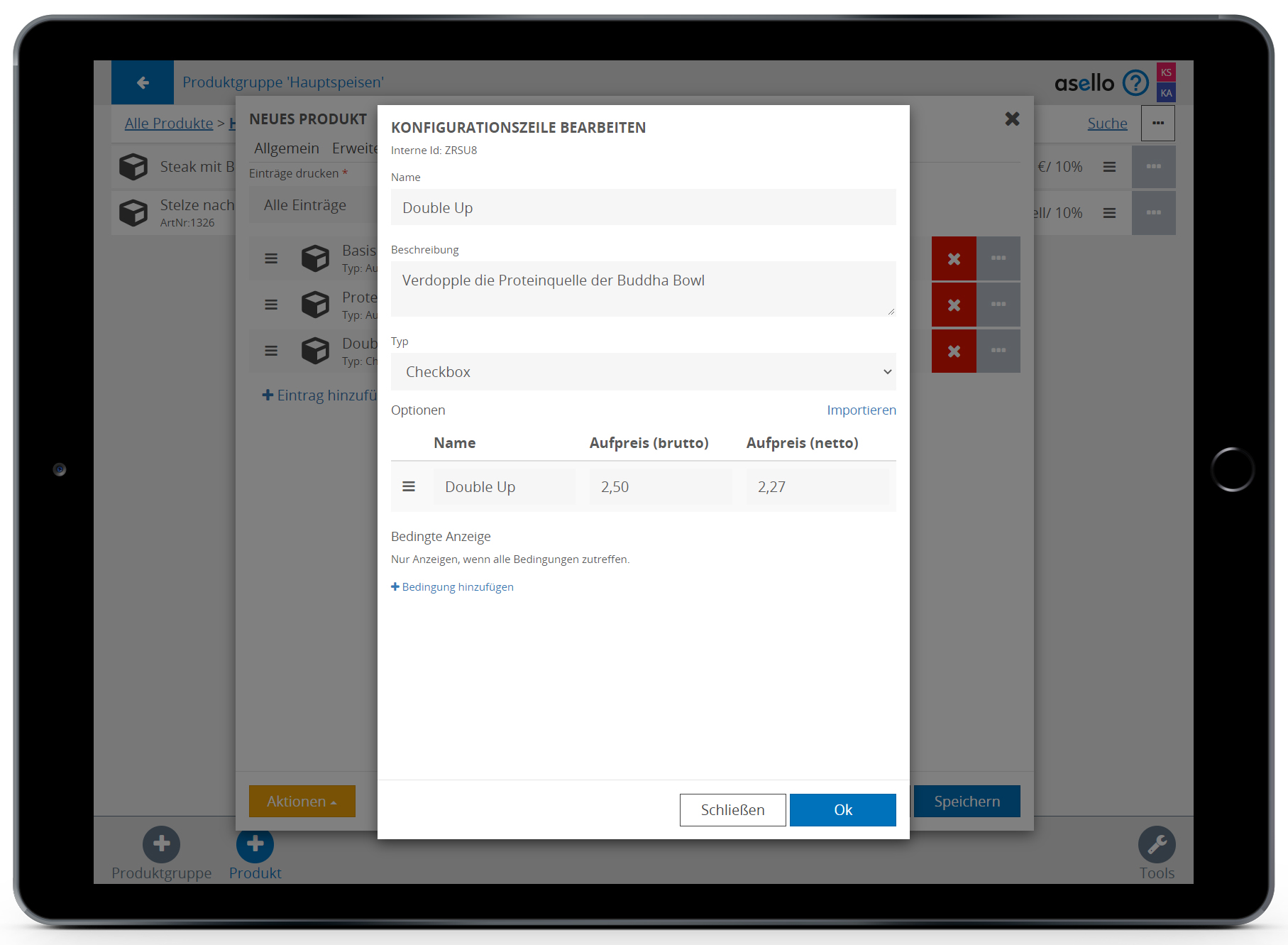Remove the Protein entry using red X

pyautogui.click(x=954, y=305)
